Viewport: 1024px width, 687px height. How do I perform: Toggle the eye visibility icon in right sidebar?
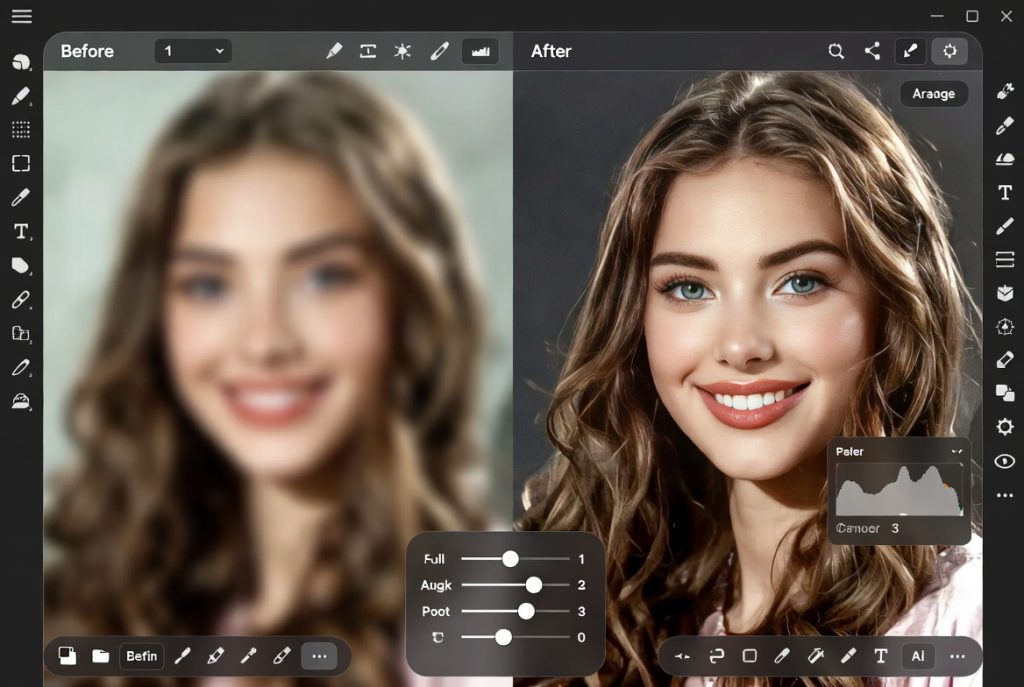click(x=1004, y=461)
